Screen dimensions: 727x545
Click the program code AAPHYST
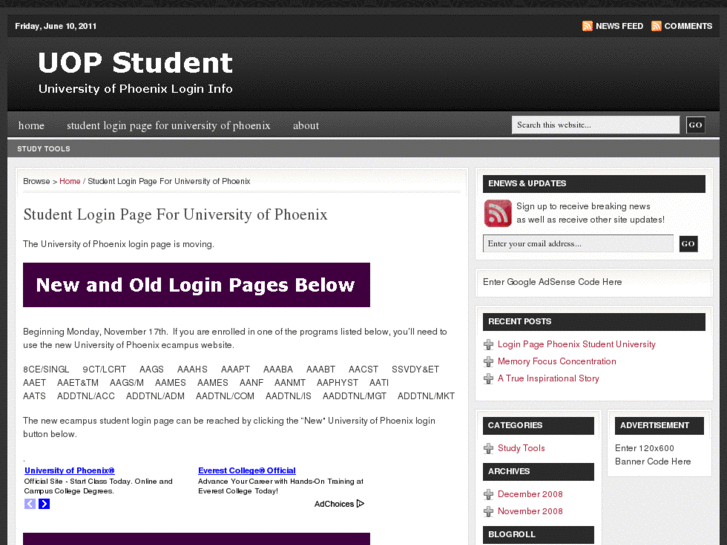click(x=338, y=383)
